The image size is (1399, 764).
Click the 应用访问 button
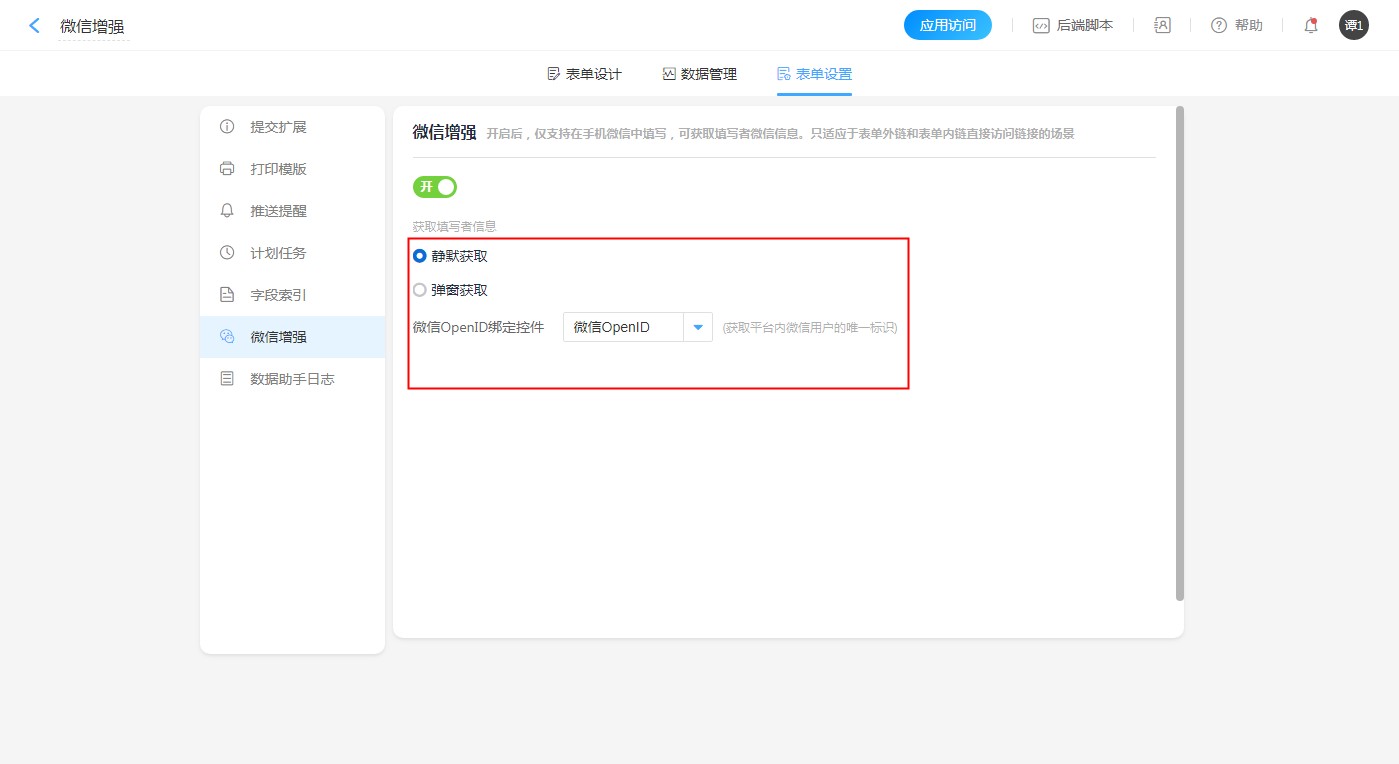point(947,25)
